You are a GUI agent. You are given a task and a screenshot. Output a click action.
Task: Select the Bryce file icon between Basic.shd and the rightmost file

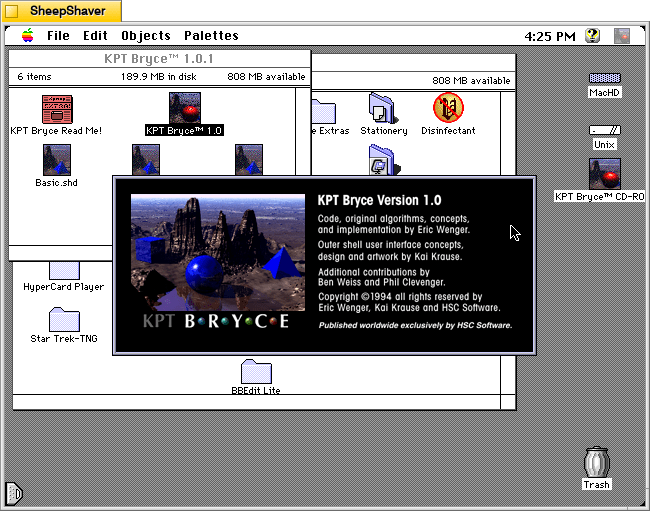(146, 160)
